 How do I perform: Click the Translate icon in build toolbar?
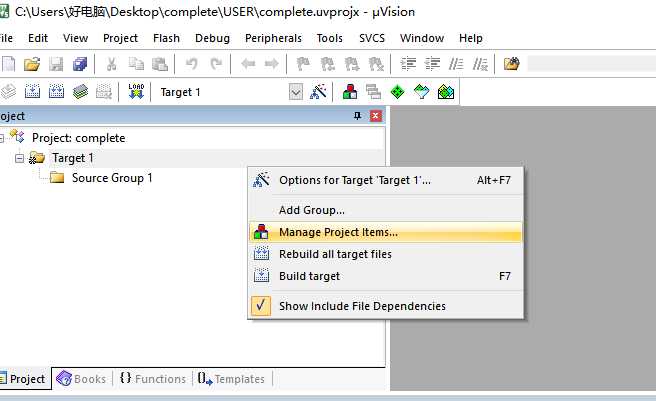pyautogui.click(x=8, y=91)
